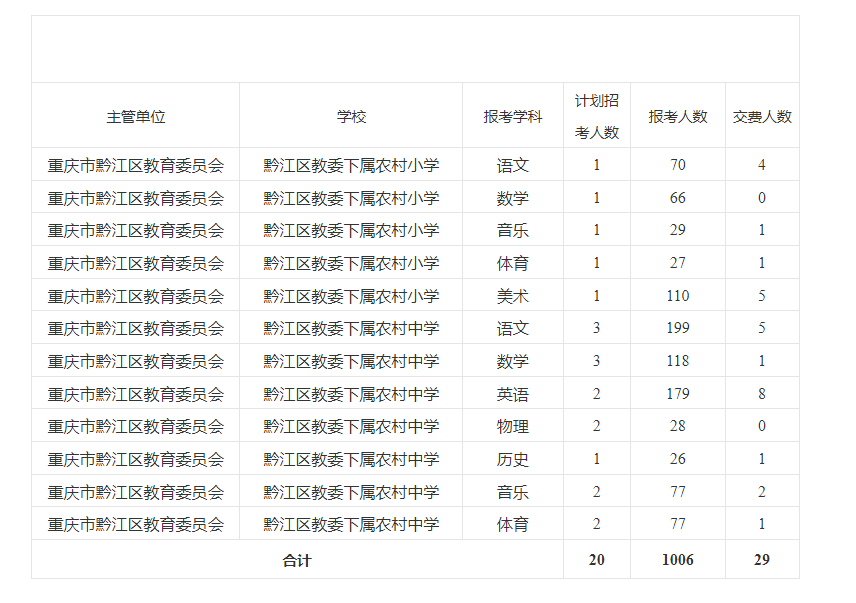The height and width of the screenshot is (603, 856).
Task: Click the total planned recruits value 20
Action: 596,560
